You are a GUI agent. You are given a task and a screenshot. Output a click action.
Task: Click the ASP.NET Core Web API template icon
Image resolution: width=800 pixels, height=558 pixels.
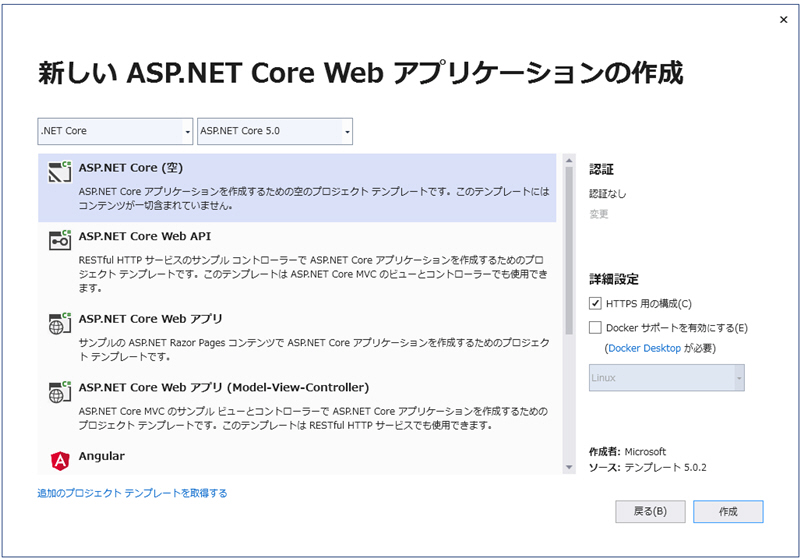tap(60, 240)
